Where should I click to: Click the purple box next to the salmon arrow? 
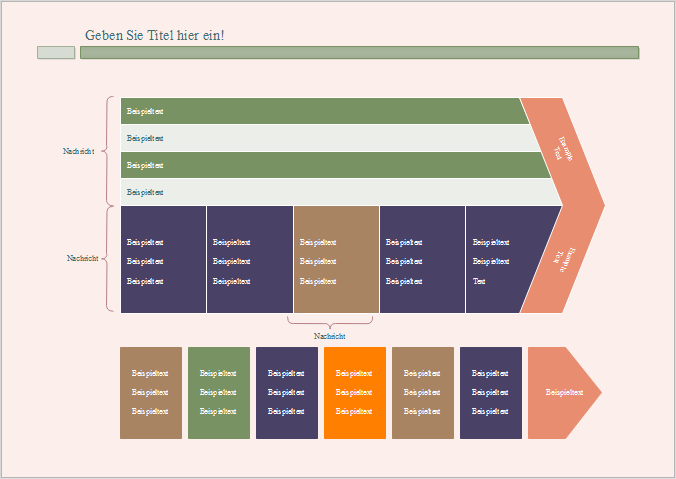[x=491, y=393]
